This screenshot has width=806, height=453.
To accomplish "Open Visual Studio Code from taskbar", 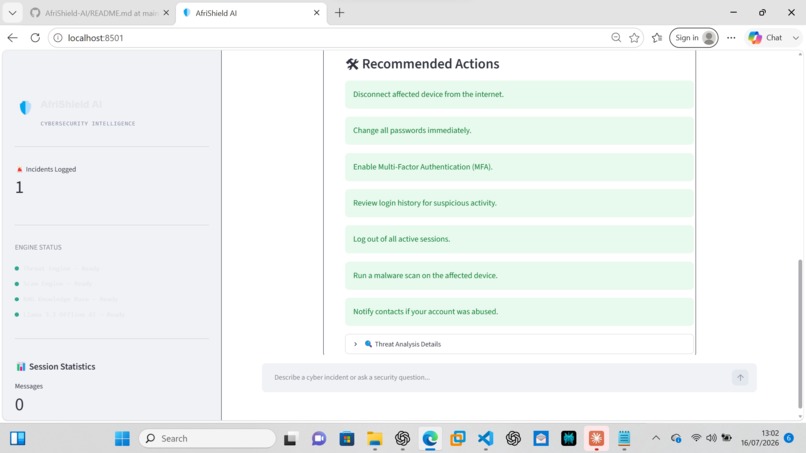I will coord(485,439).
